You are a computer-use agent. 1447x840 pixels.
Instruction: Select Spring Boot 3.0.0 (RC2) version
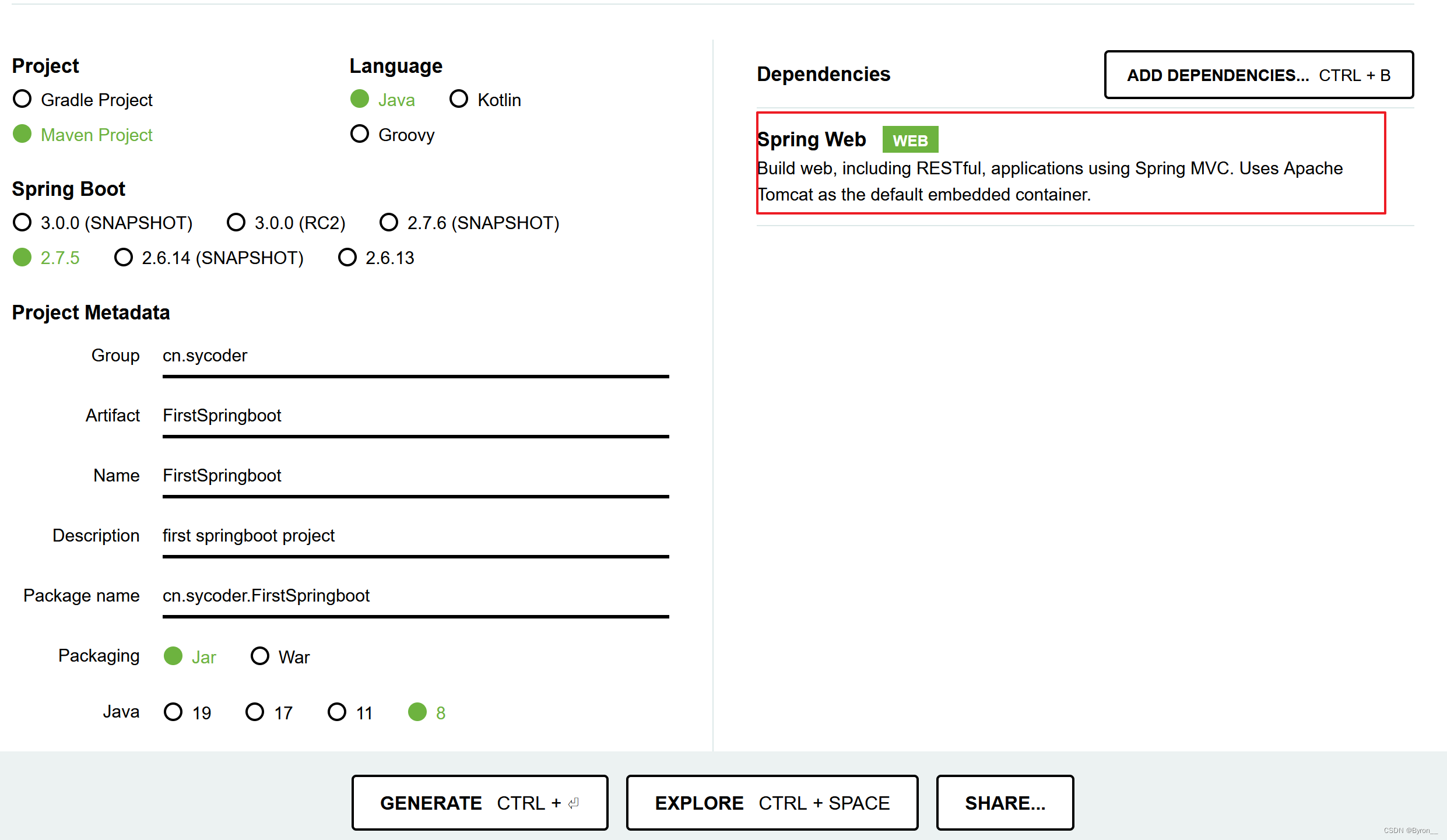coord(286,223)
